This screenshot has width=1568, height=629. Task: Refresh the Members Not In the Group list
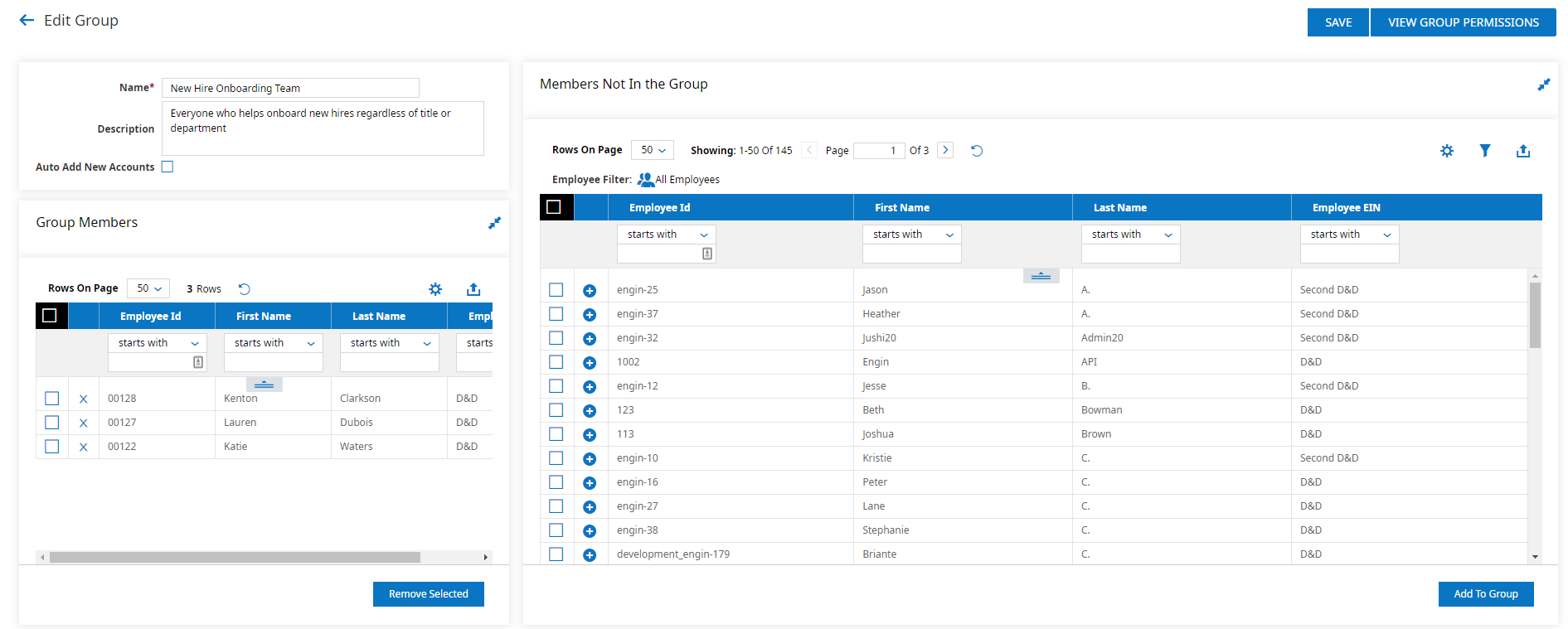pos(977,151)
